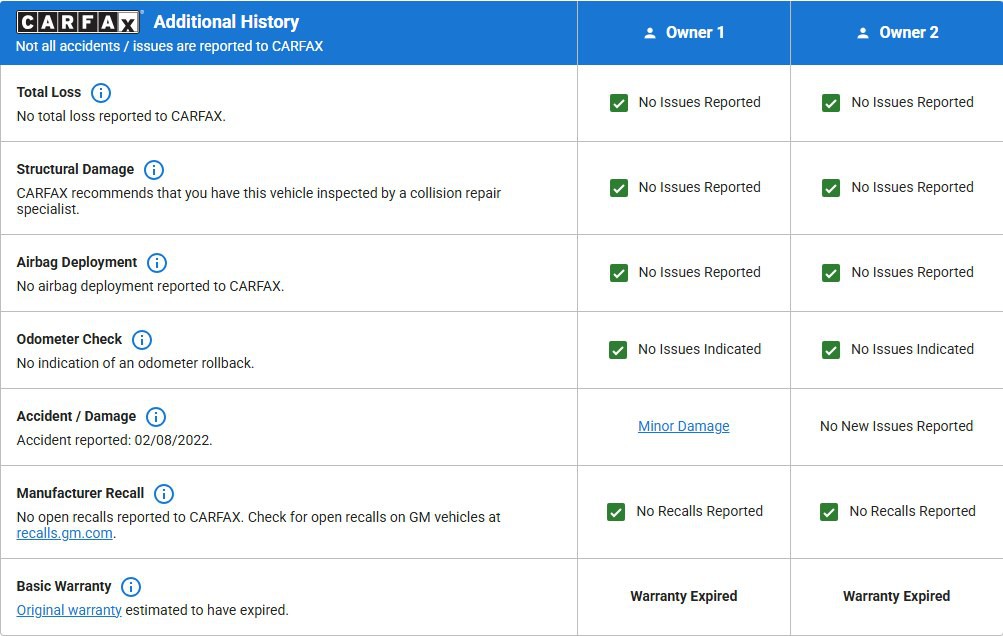Click Owner 2 'Warranty Expired' cell
Image resolution: width=1003 pixels, height=636 pixels.
tap(897, 596)
